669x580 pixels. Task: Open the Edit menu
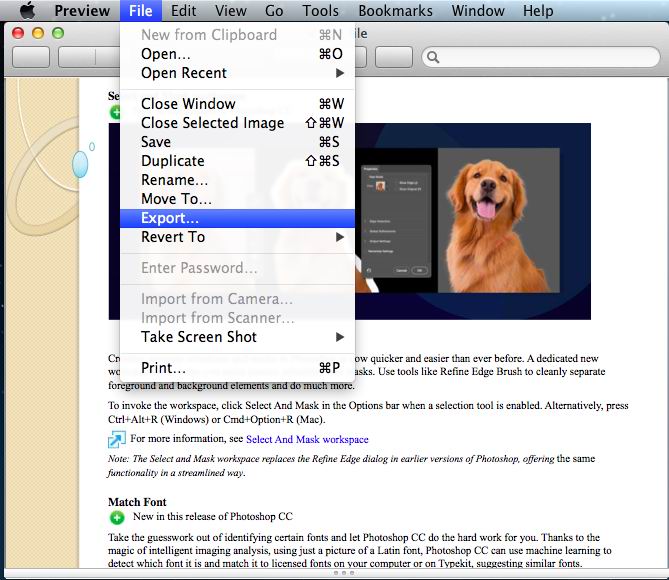pos(183,11)
